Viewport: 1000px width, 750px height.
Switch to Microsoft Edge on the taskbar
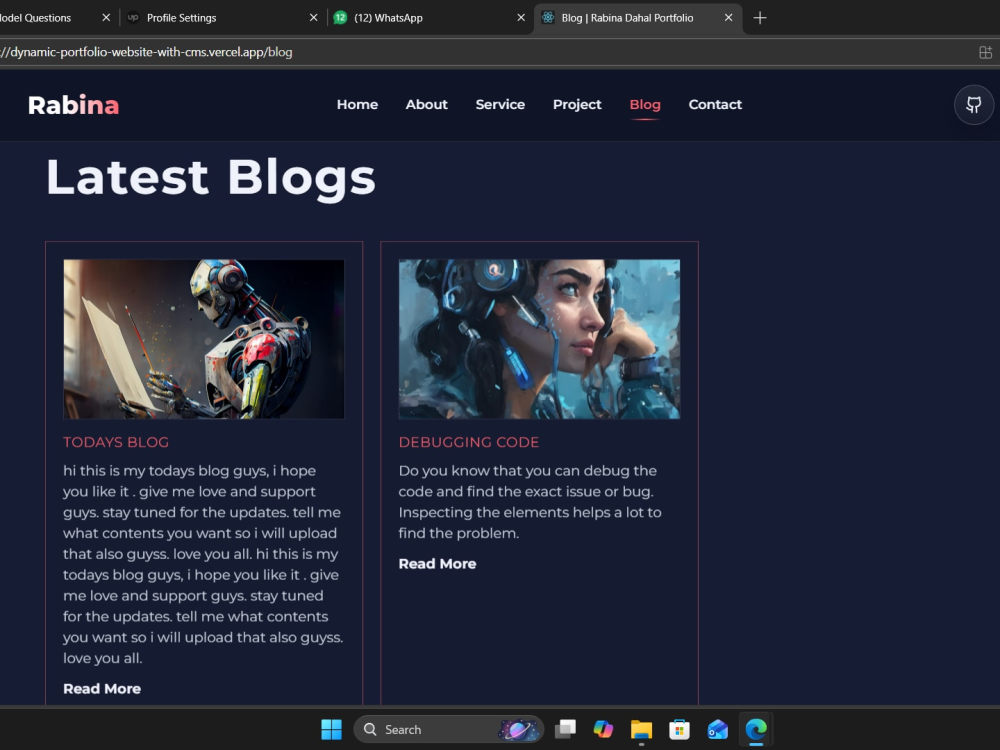[x=756, y=729]
